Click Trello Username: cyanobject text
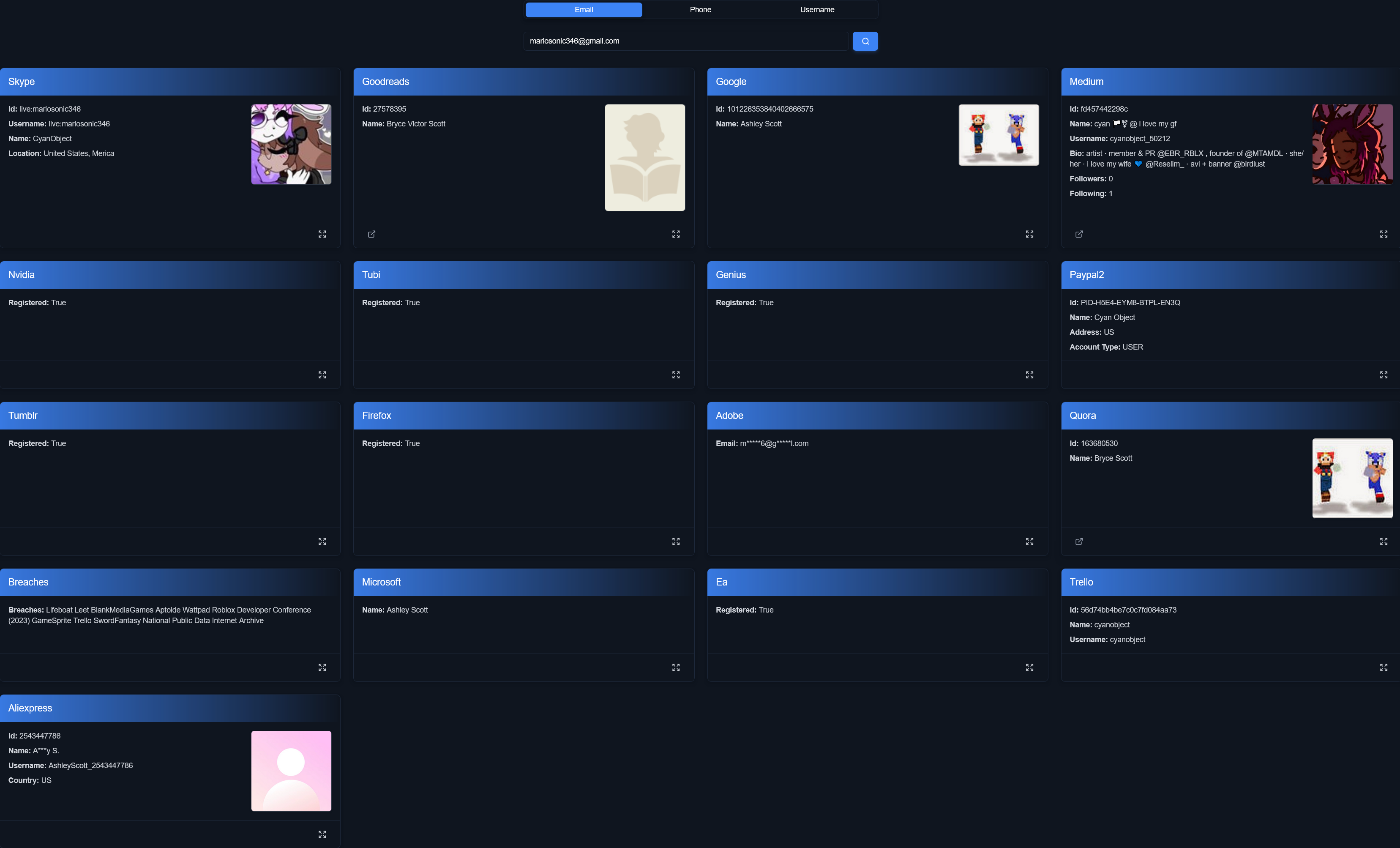The width and height of the screenshot is (1400, 848). click(x=1107, y=640)
